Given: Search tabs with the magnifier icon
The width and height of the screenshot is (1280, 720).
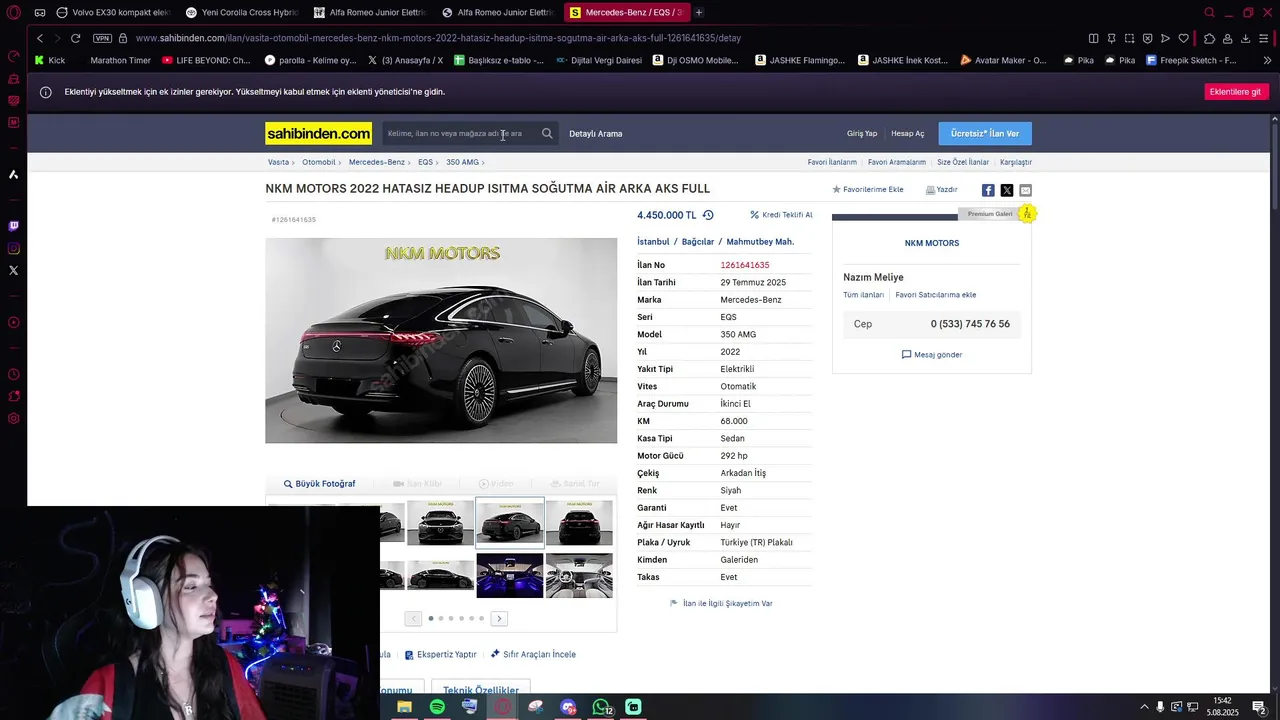Looking at the screenshot, I should pyautogui.click(x=1209, y=13).
